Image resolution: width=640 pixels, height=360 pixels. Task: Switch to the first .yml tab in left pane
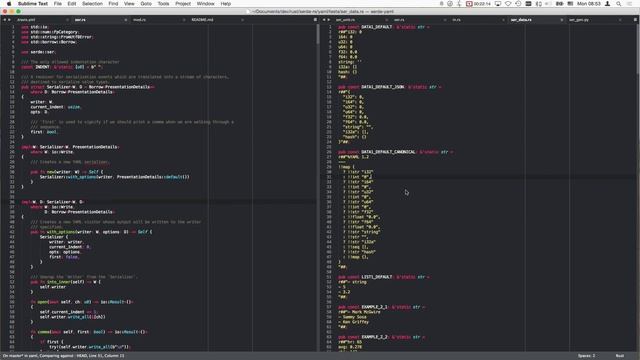(x=26, y=20)
